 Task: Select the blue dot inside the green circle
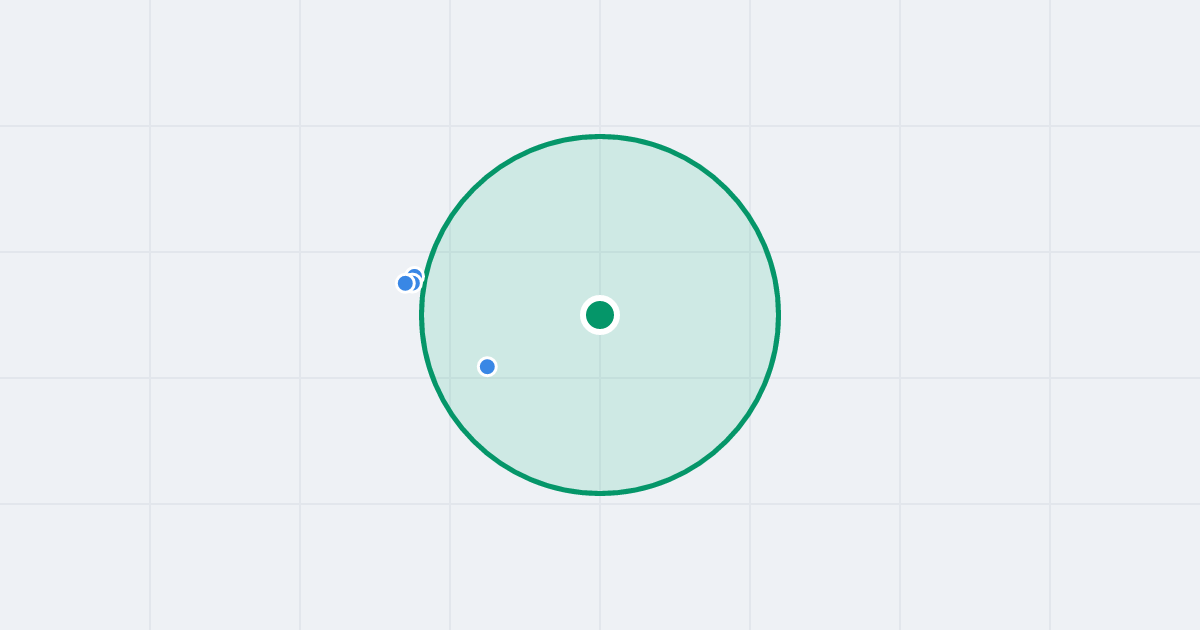click(x=487, y=367)
